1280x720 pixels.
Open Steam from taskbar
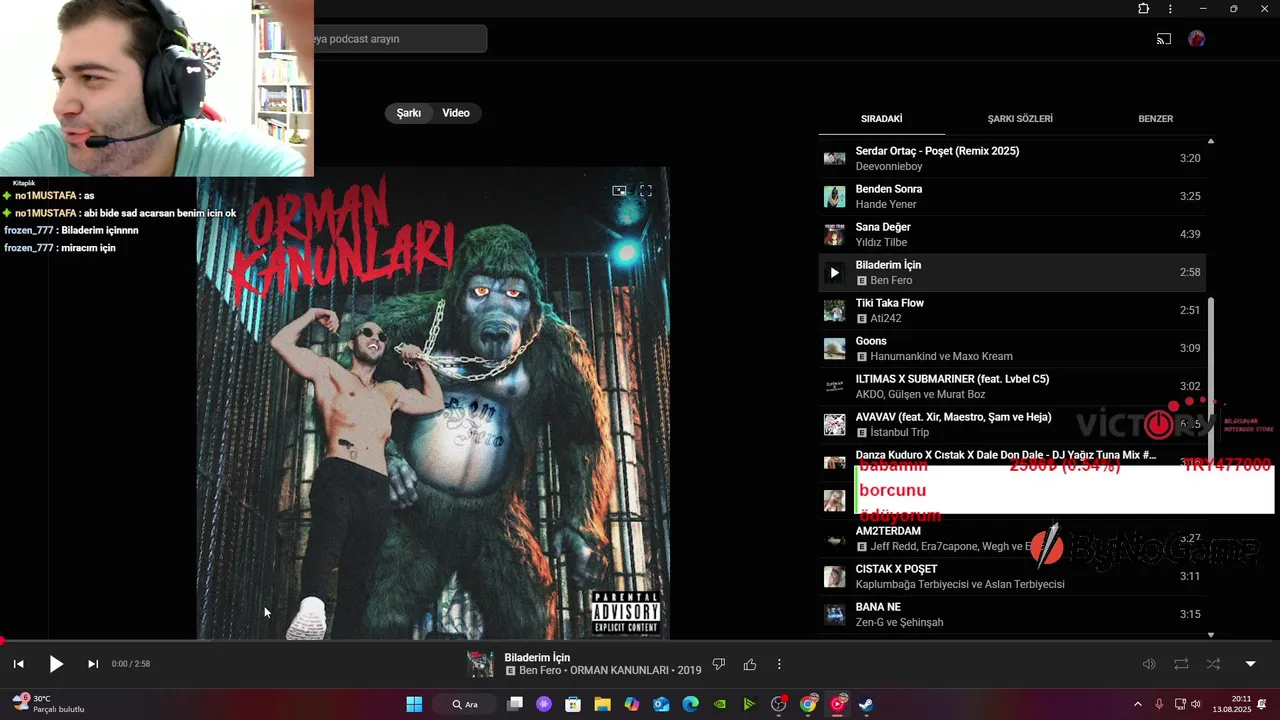[x=866, y=704]
